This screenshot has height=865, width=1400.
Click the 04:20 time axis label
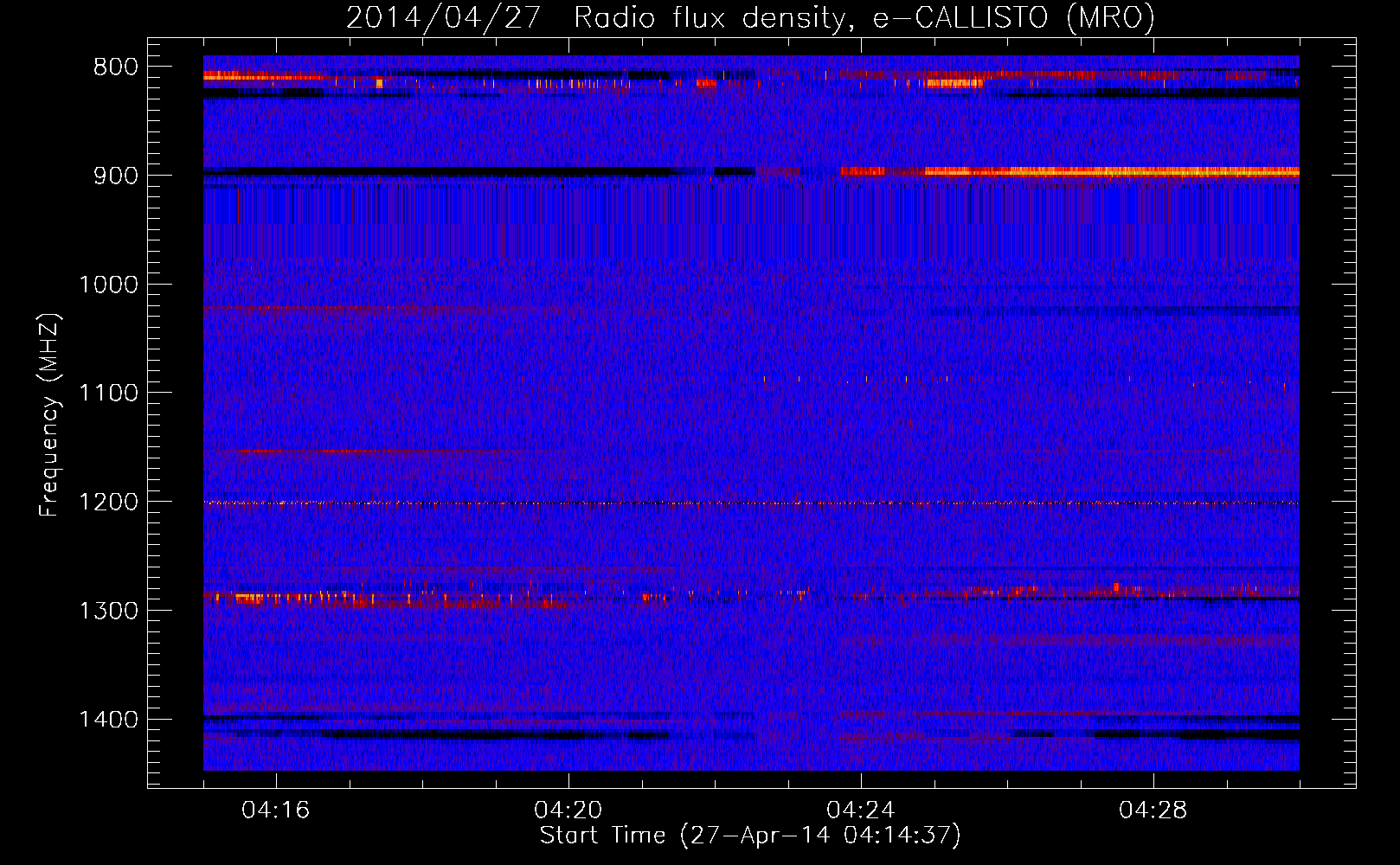click(568, 811)
